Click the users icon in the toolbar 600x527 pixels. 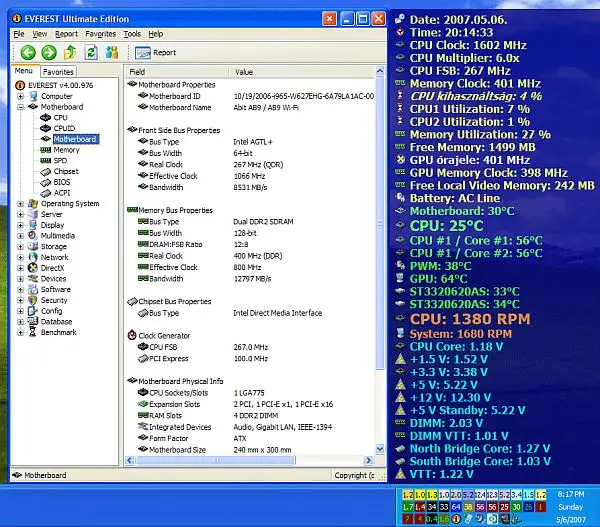(112, 52)
